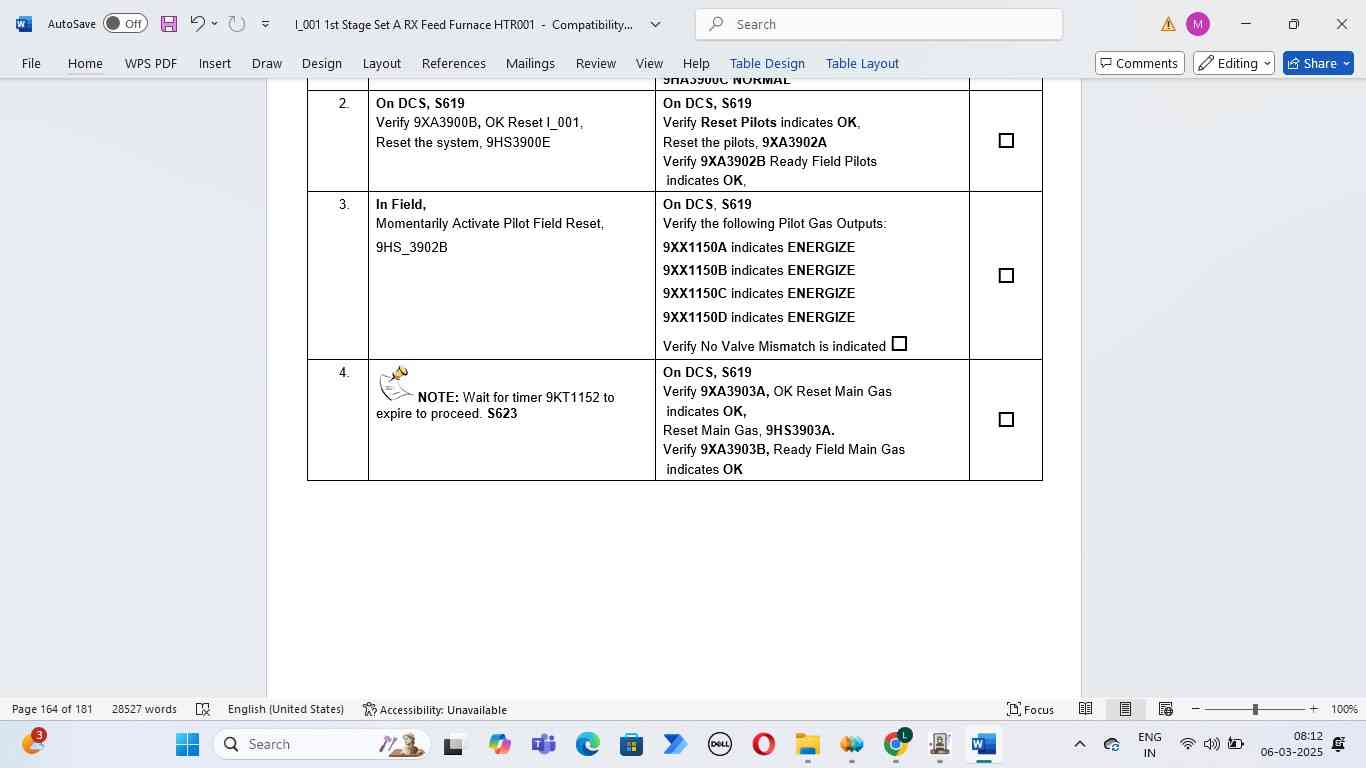
Task: Click the Save icon in title bar
Action: [169, 24]
